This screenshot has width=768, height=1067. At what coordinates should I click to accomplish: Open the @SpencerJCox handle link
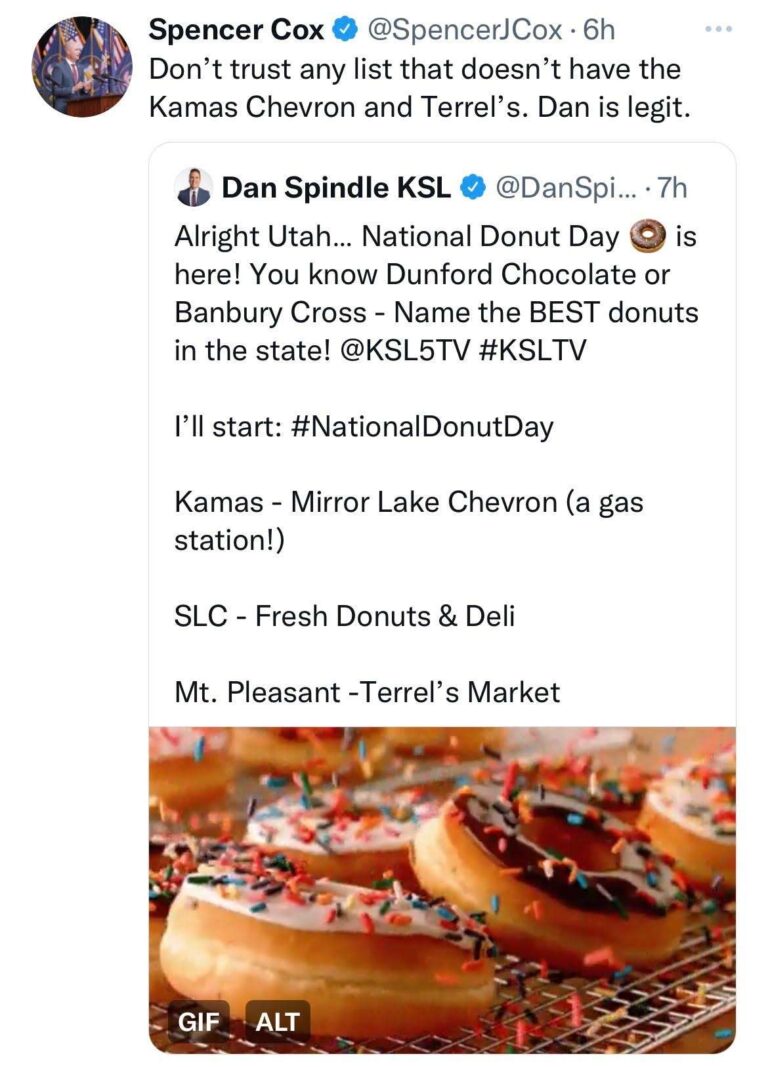(465, 30)
